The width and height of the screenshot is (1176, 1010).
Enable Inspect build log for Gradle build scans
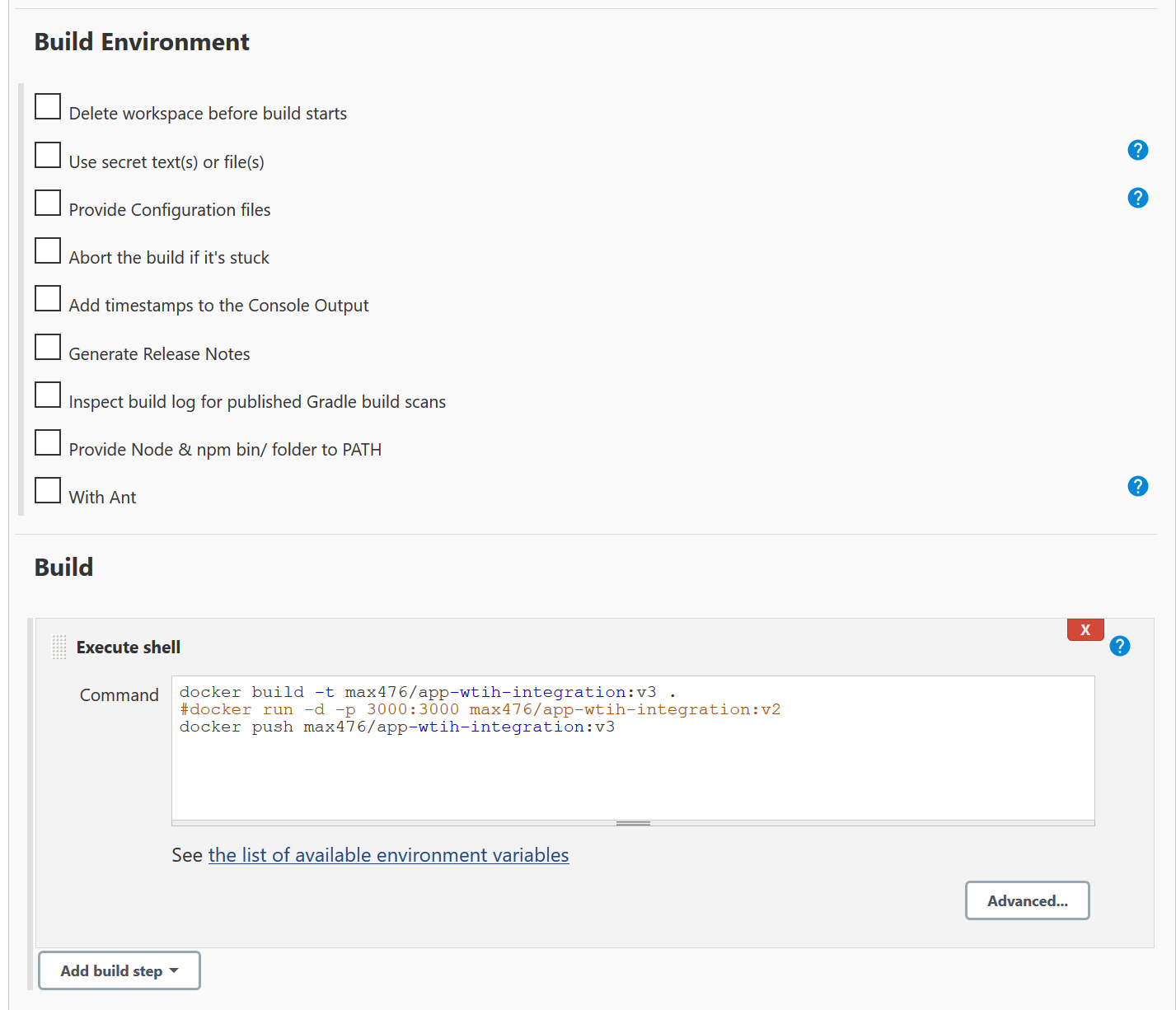(x=48, y=395)
